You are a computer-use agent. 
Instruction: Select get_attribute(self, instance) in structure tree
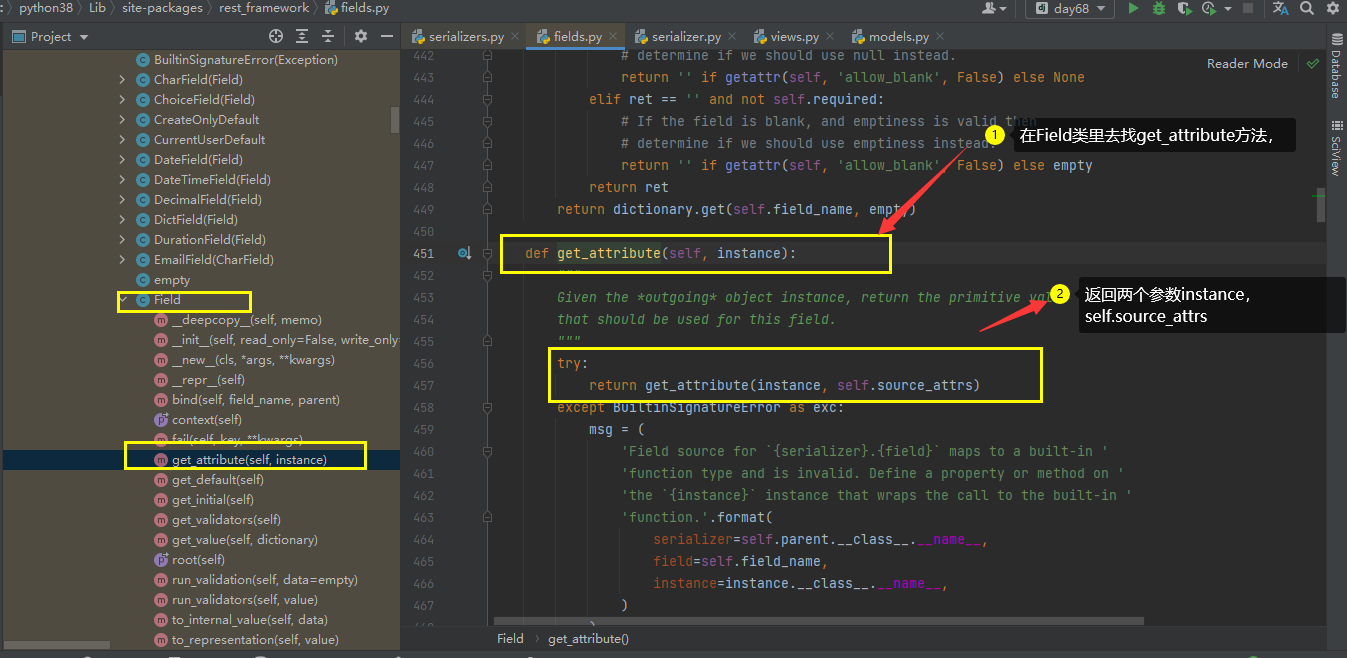(249, 460)
